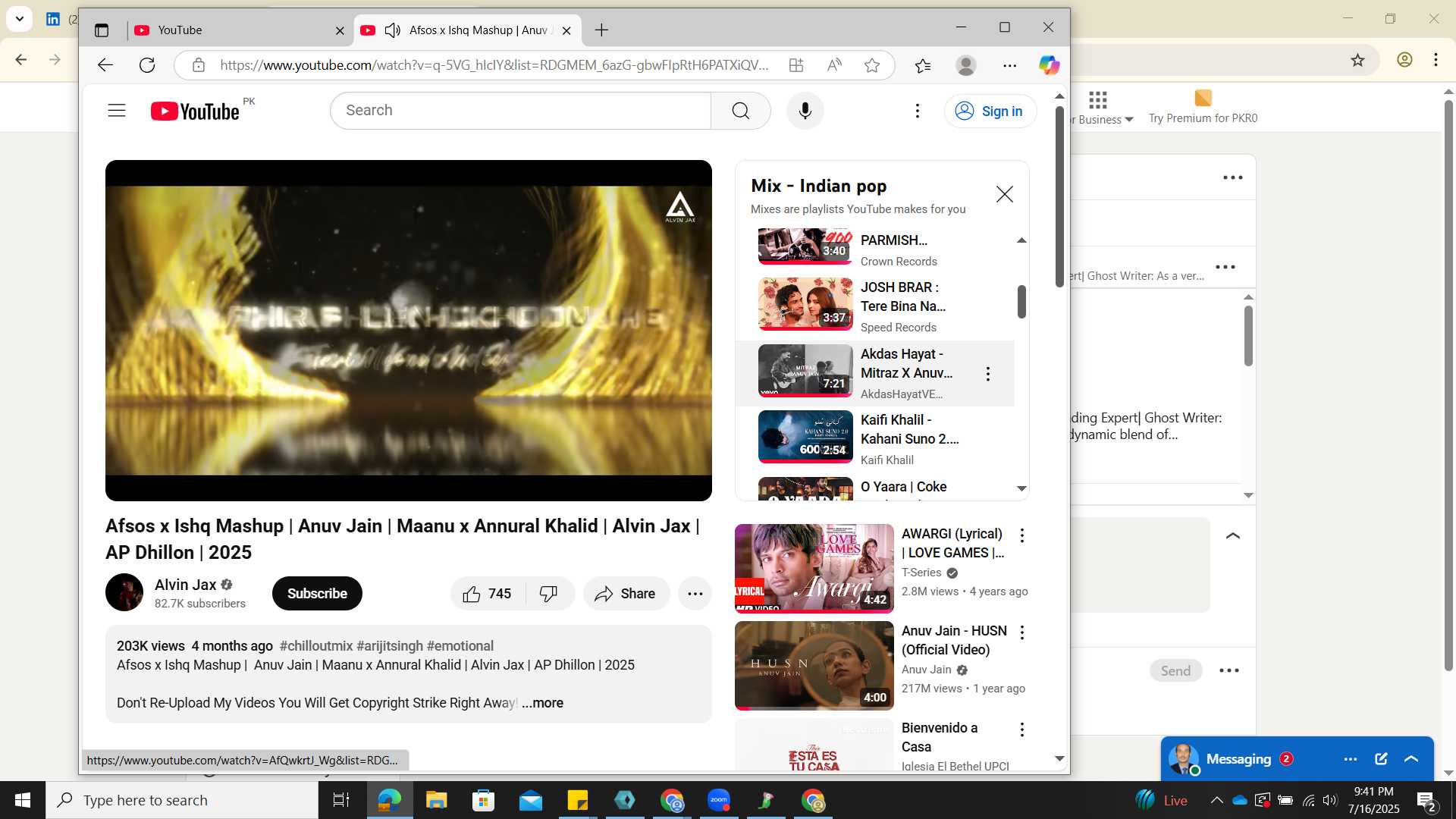Open the Edge tab actions menu icon
Viewport: 1456px width, 819px height.
pyautogui.click(x=102, y=30)
